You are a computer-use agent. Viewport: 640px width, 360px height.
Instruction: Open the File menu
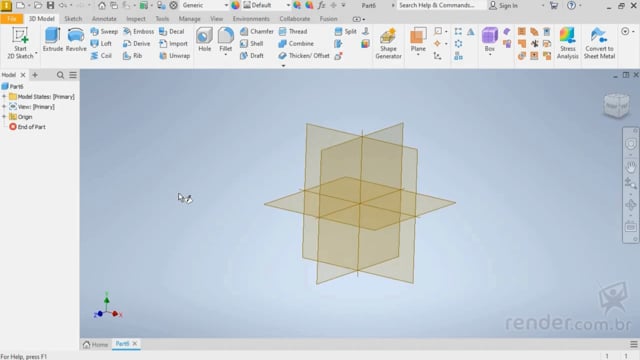point(11,19)
